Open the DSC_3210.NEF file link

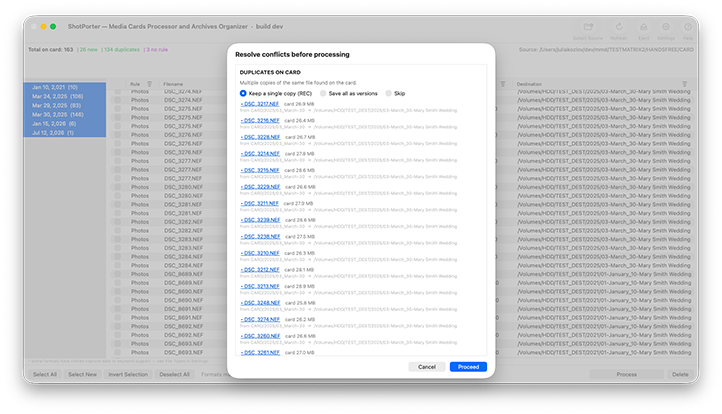[260, 253]
